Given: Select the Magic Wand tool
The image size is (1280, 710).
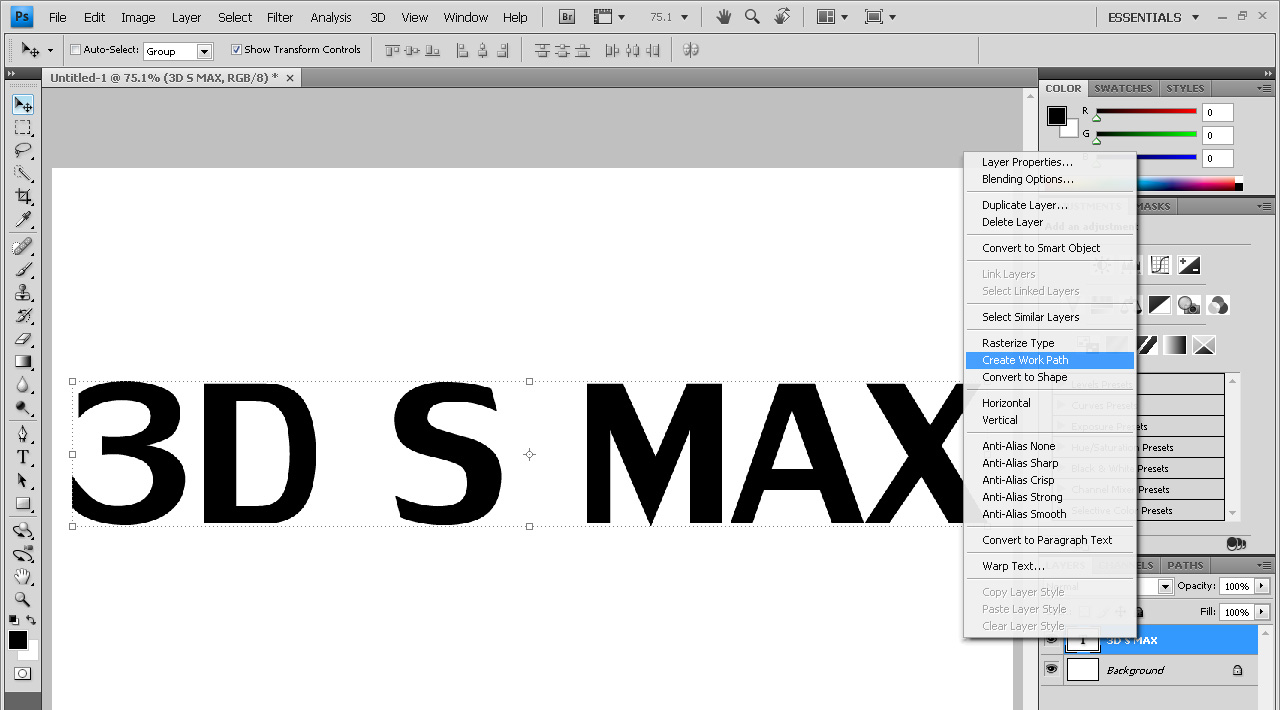Looking at the screenshot, I should coord(23,174).
